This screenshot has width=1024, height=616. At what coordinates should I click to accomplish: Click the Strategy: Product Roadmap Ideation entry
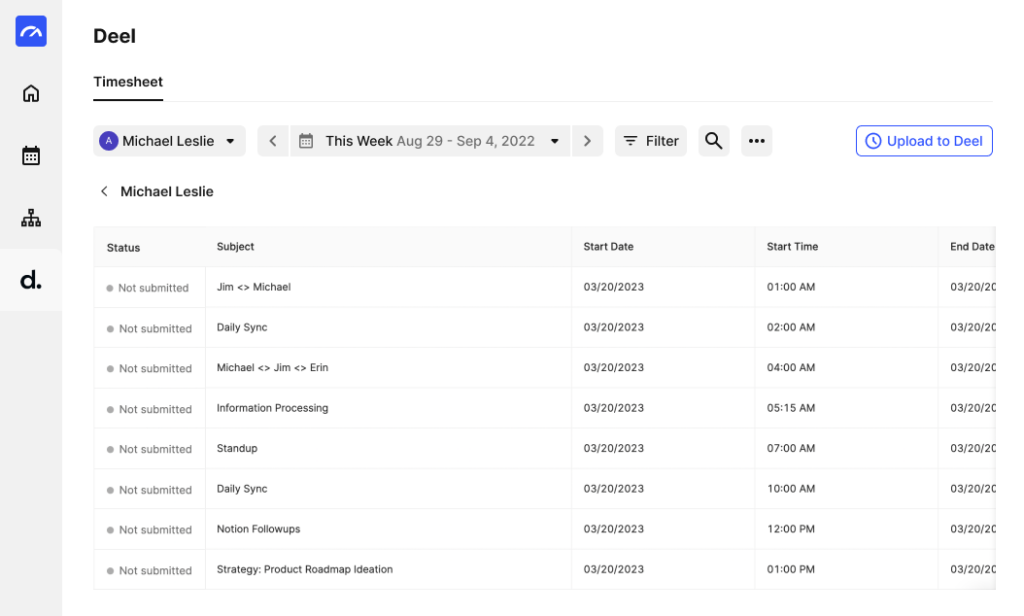coord(305,569)
